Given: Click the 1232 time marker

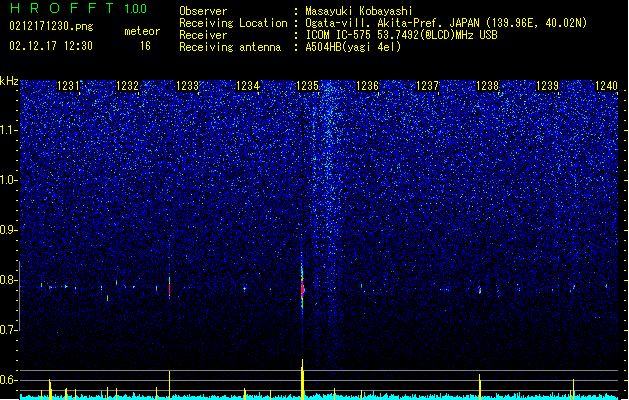Looking at the screenshot, I should coord(128,86).
